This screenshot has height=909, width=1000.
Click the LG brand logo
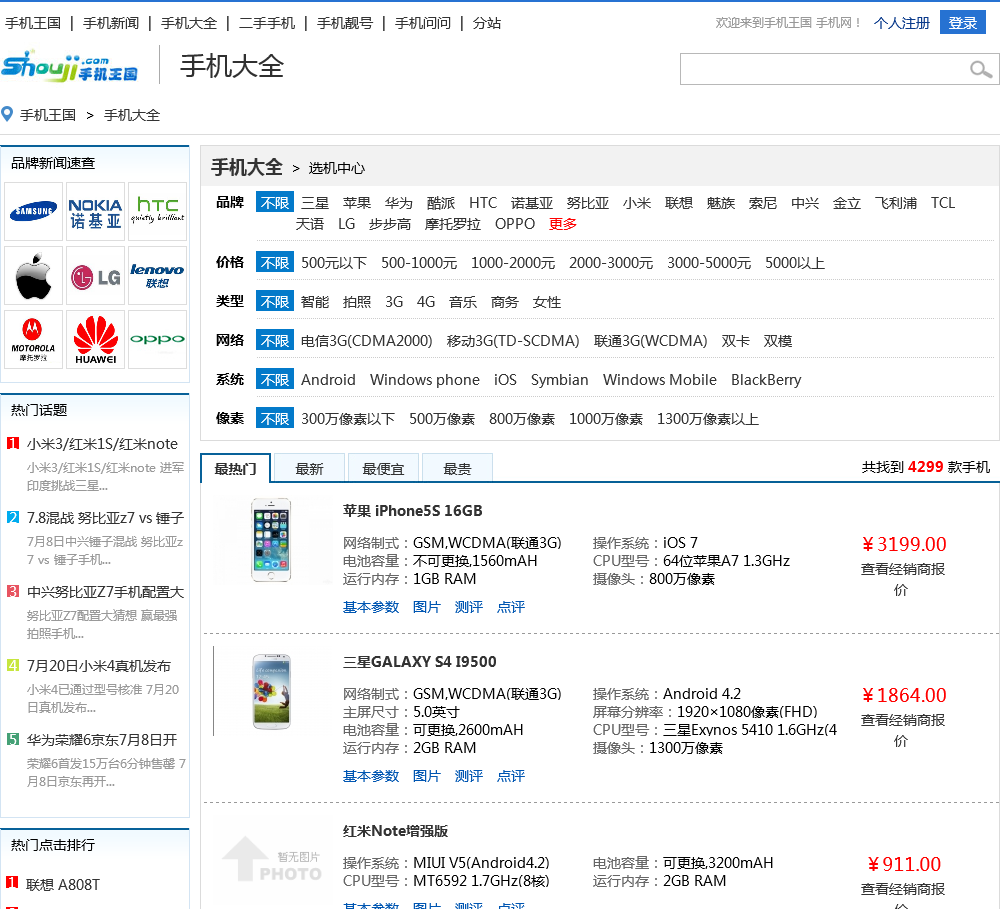pyautogui.click(x=95, y=276)
